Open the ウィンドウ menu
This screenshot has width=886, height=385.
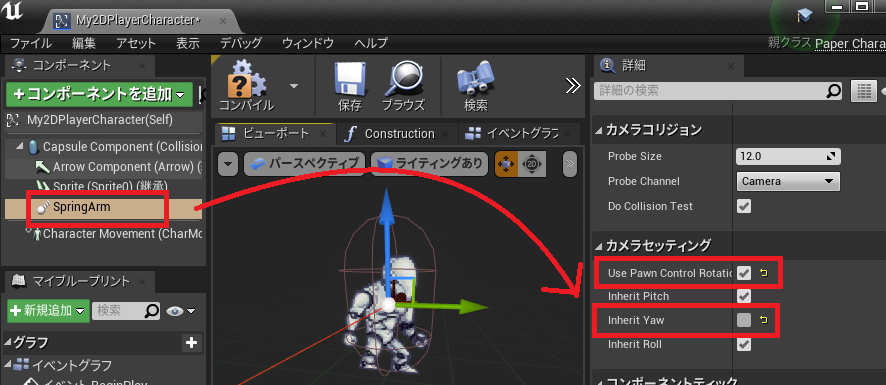pyautogui.click(x=308, y=43)
